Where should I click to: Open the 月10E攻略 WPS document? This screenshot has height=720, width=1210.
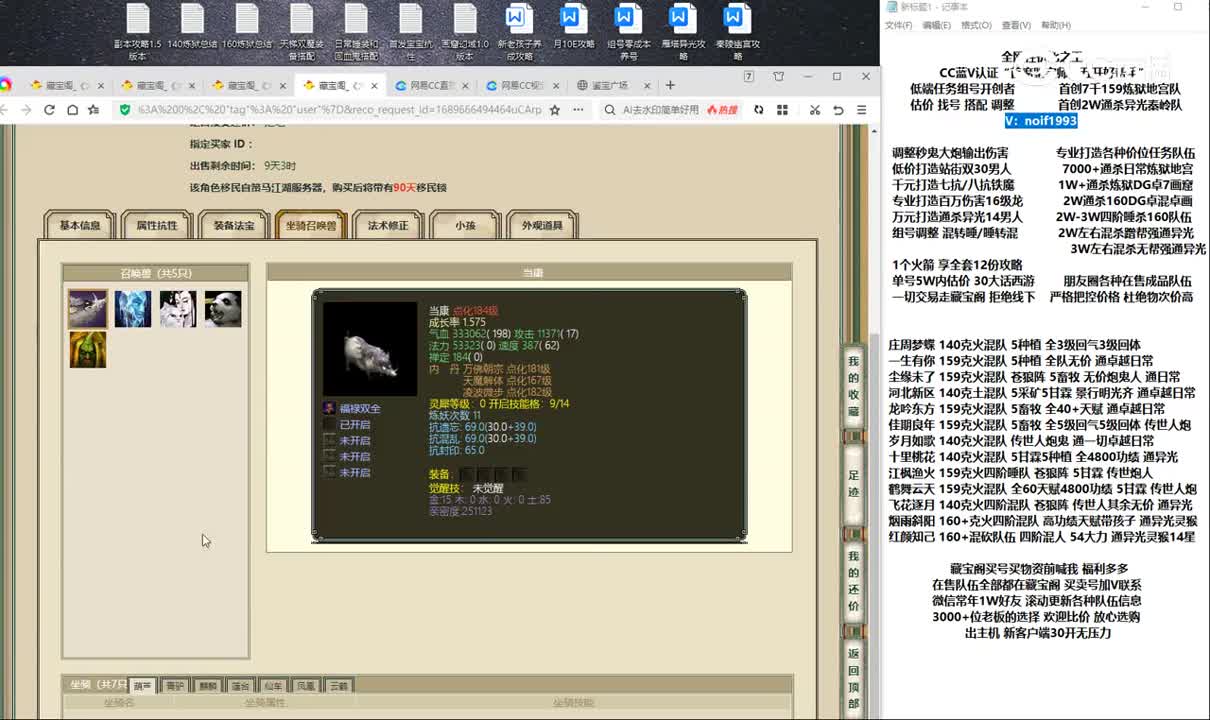[573, 26]
